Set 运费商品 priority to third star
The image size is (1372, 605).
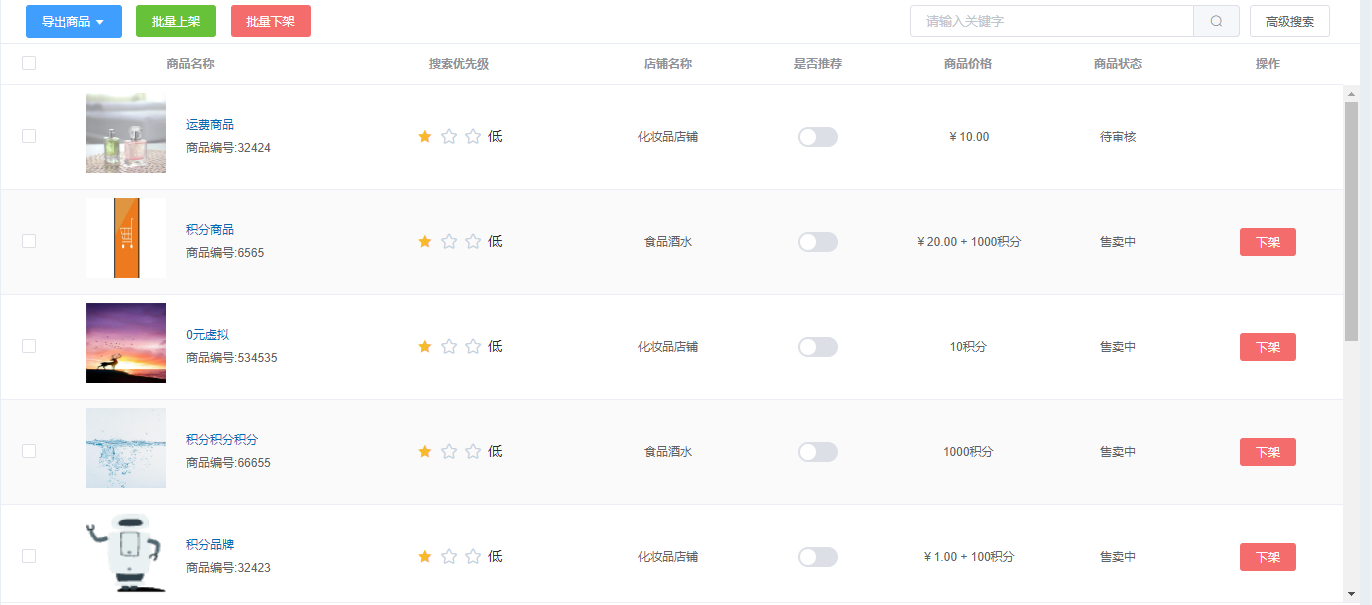(473, 136)
